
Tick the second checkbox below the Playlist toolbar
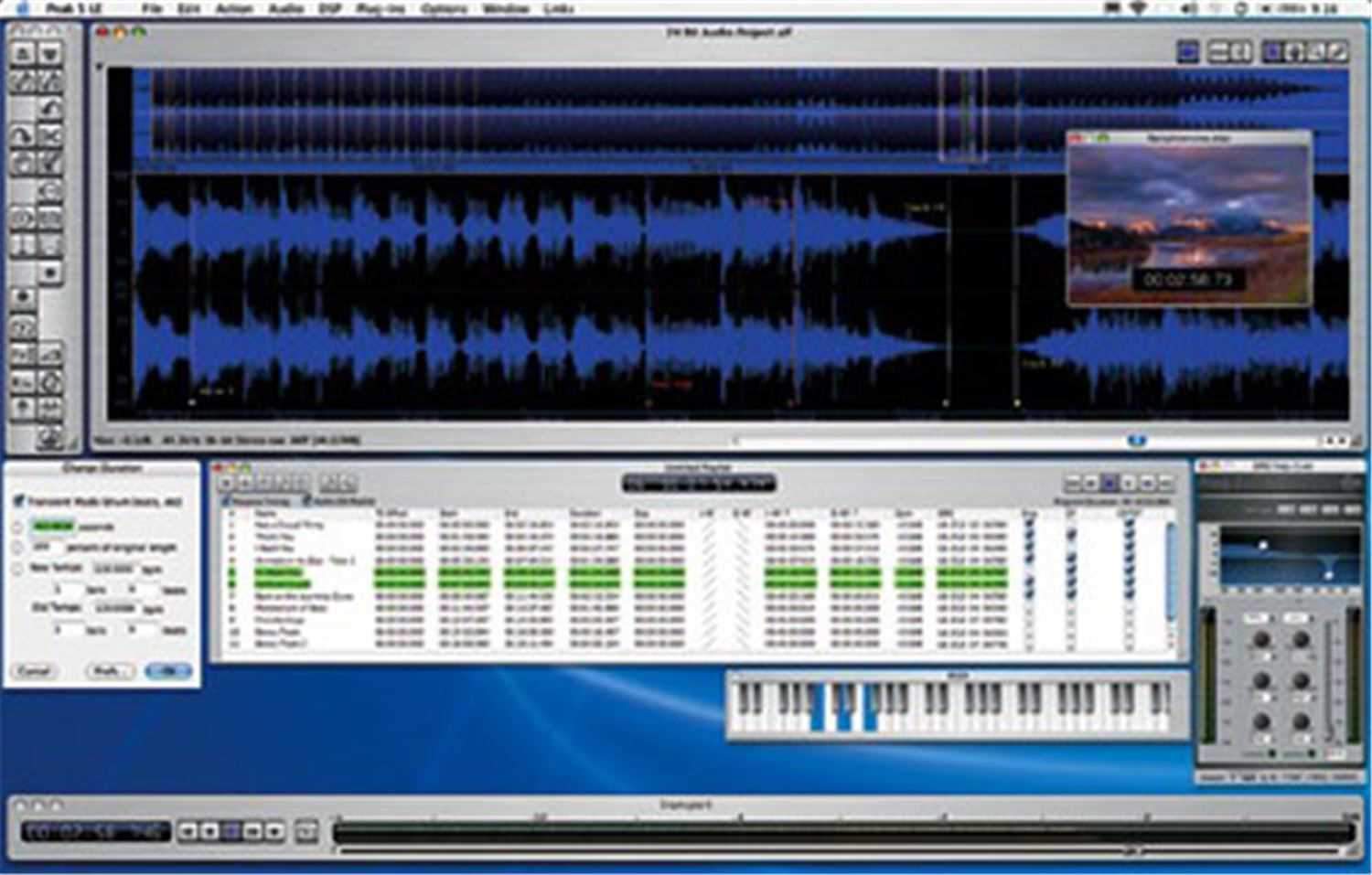pyautogui.click(x=308, y=501)
